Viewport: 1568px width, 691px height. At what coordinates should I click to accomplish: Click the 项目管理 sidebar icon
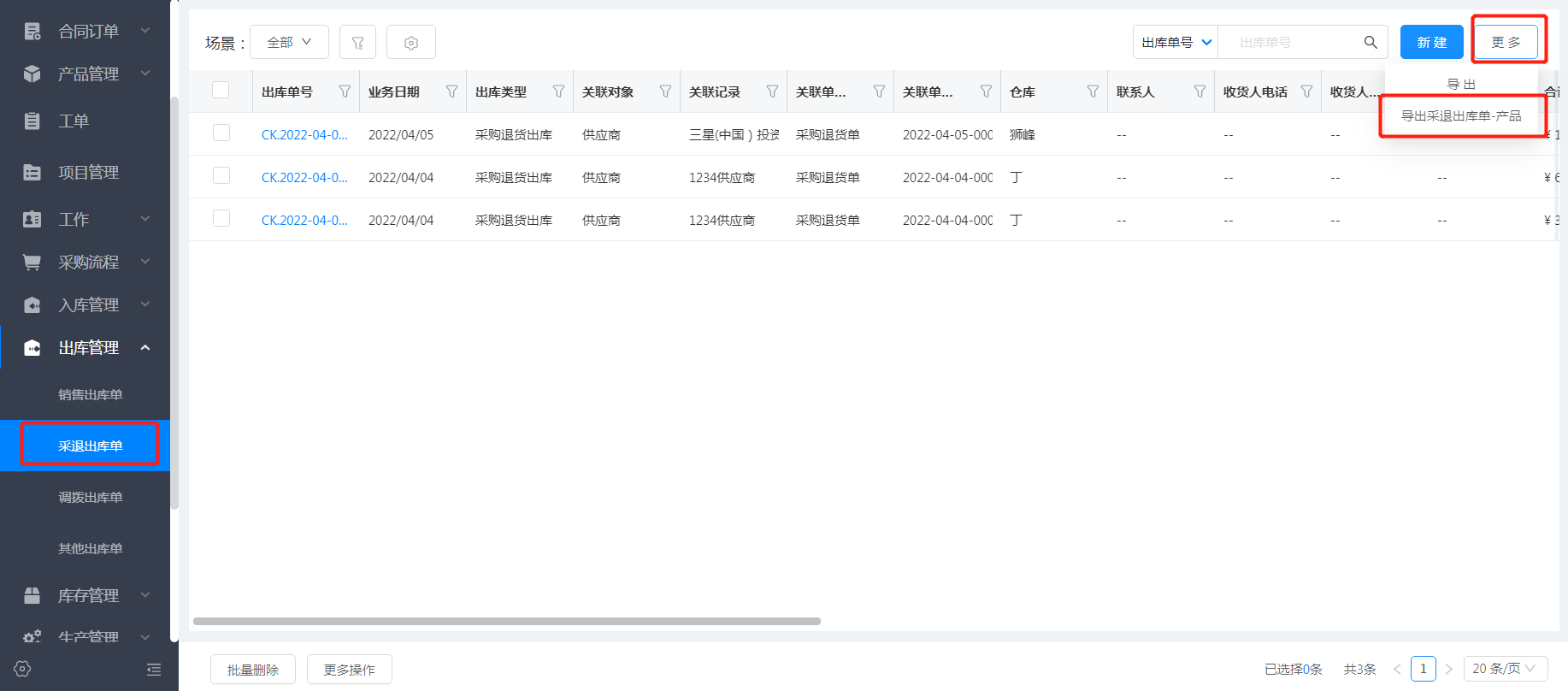[x=32, y=172]
